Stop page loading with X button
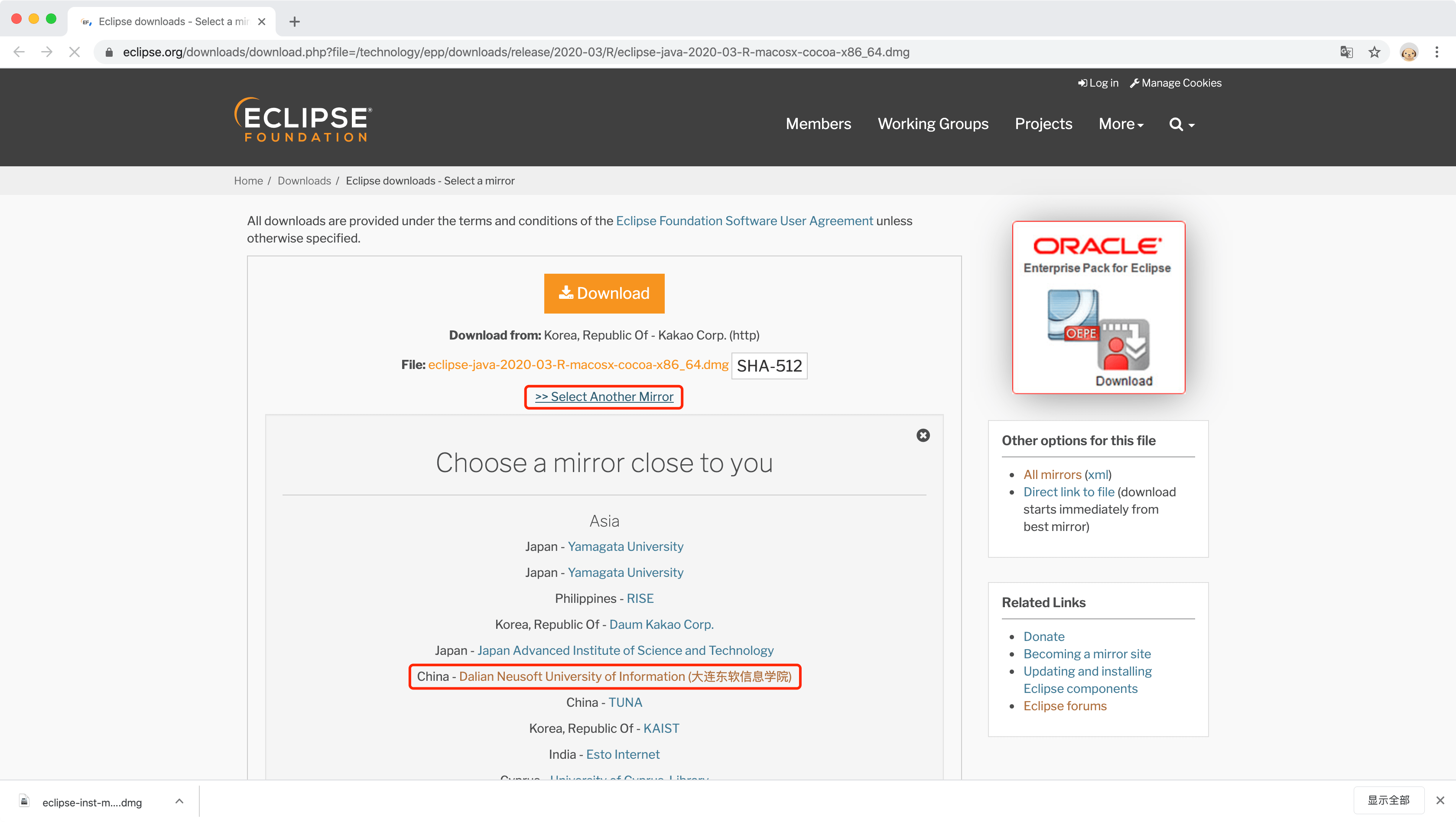The image size is (1456, 822). (x=75, y=52)
